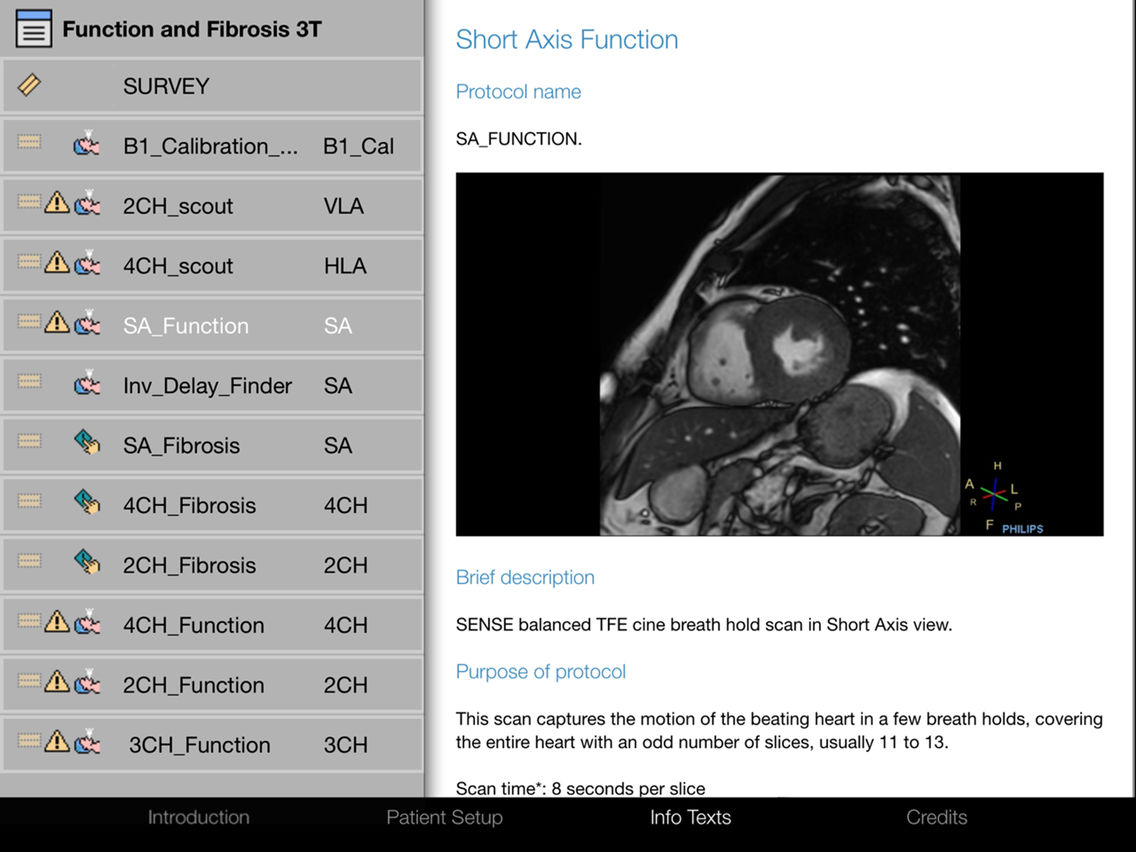Click the breath-hold icon on Inv_Delay_Finder
This screenshot has height=852, width=1136.
(86, 383)
